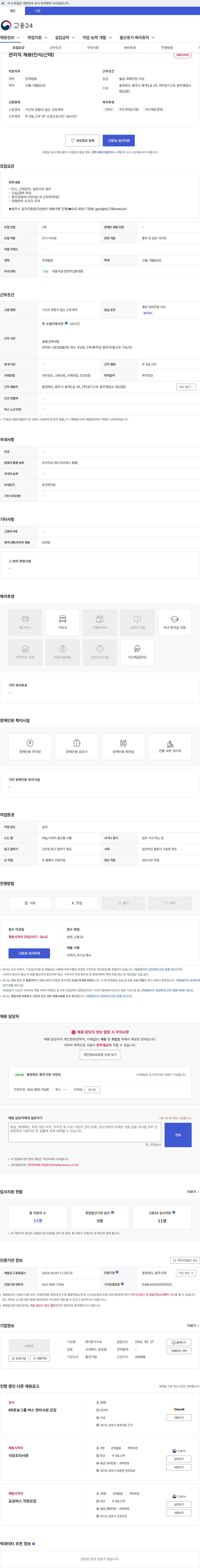This screenshot has height=1568, width=200.
Task: Open 더보기 in 입사지원 현황
Action: 193,1192
